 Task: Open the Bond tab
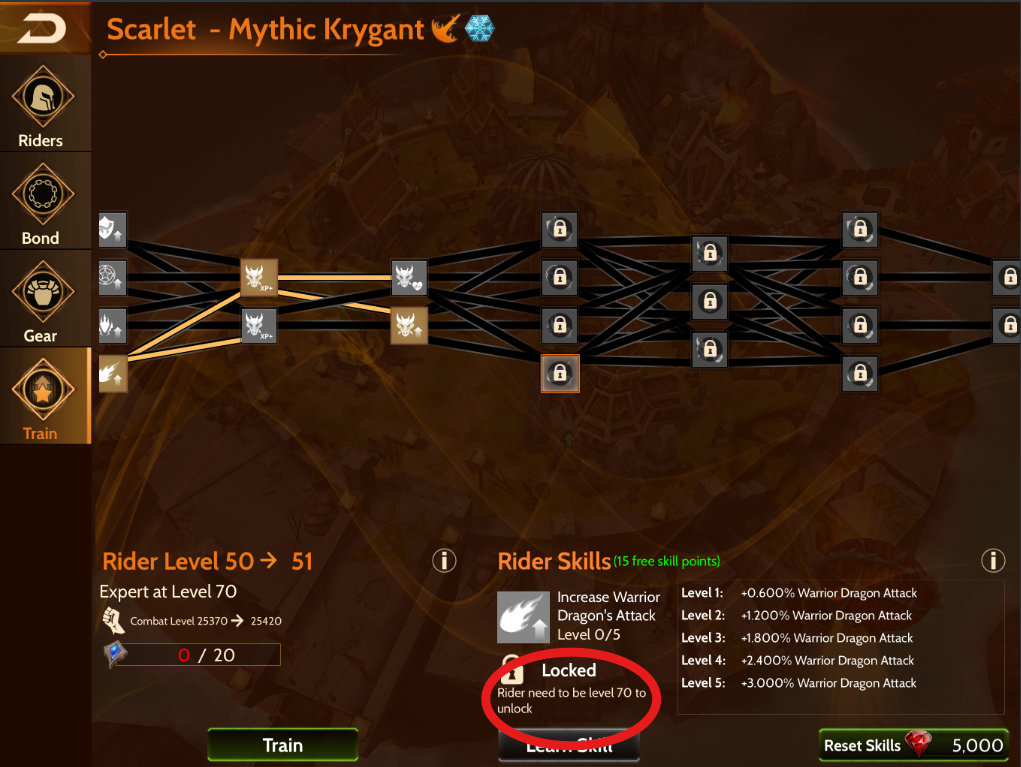pos(42,202)
